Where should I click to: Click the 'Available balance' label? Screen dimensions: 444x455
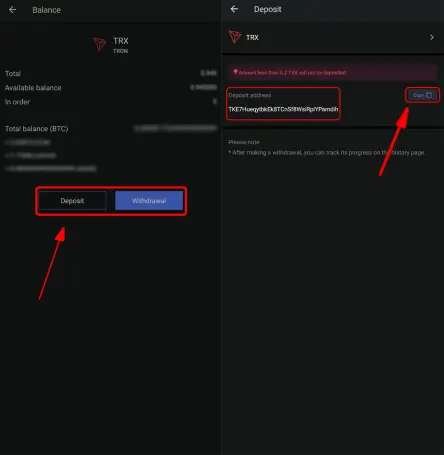pos(33,88)
